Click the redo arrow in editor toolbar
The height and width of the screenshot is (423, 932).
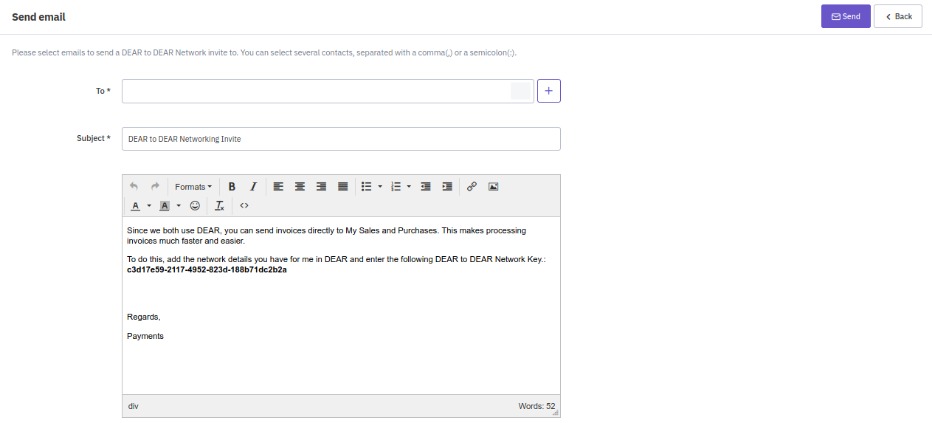pyautogui.click(x=155, y=187)
